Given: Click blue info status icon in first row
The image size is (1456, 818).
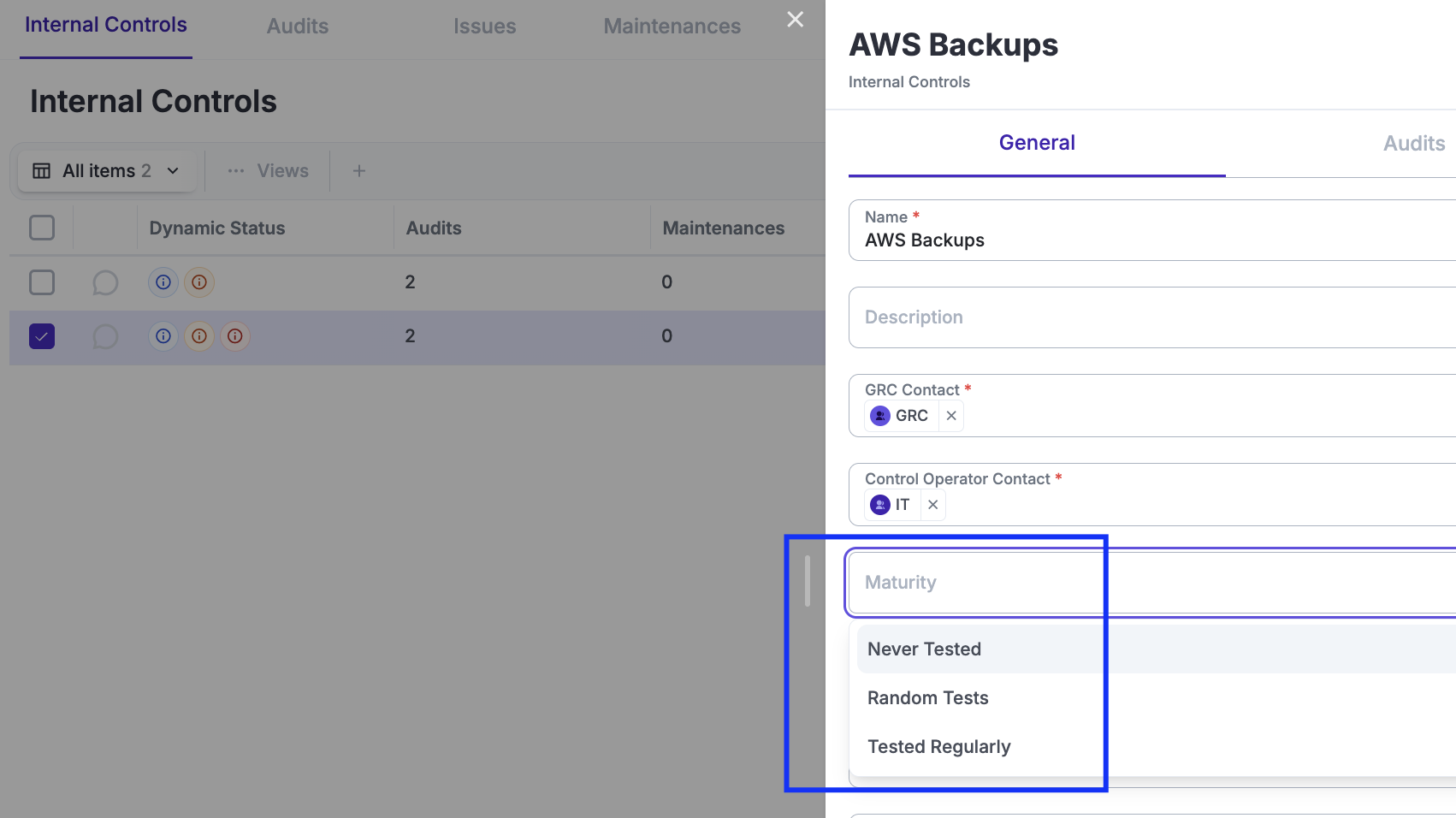Looking at the screenshot, I should coord(163,282).
